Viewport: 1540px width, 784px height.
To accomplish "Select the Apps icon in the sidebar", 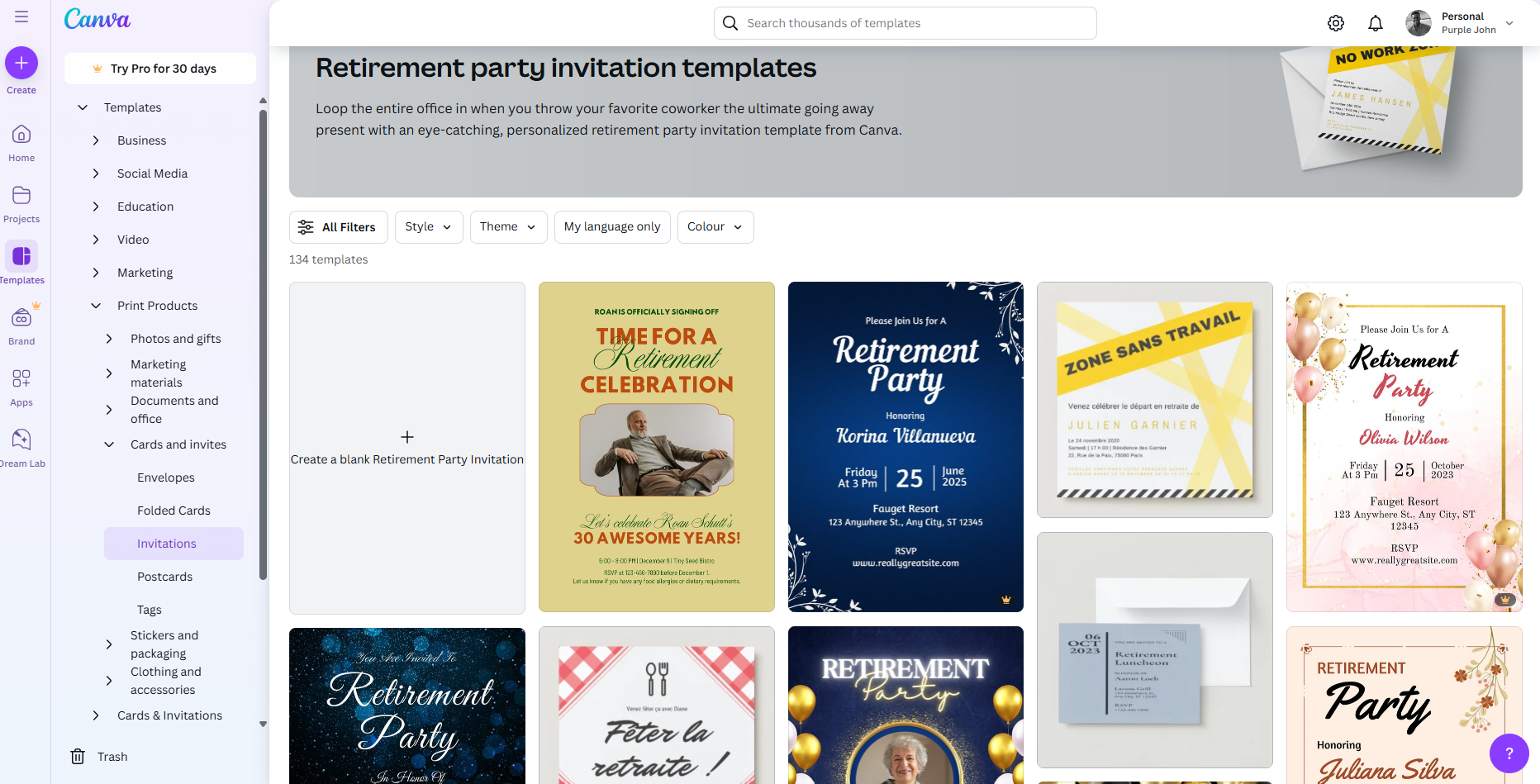I will tap(21, 382).
